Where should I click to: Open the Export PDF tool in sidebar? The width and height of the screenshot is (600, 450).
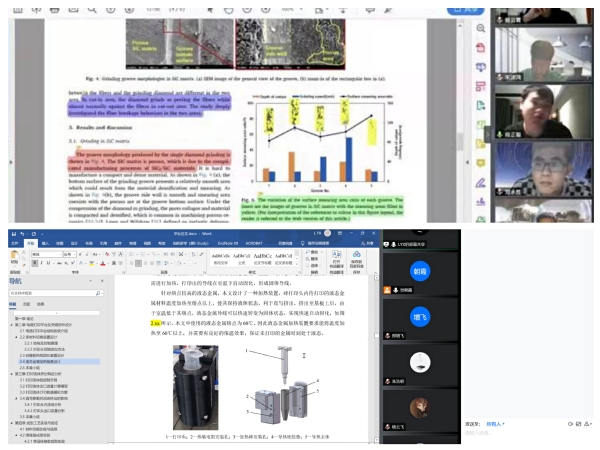481,106
